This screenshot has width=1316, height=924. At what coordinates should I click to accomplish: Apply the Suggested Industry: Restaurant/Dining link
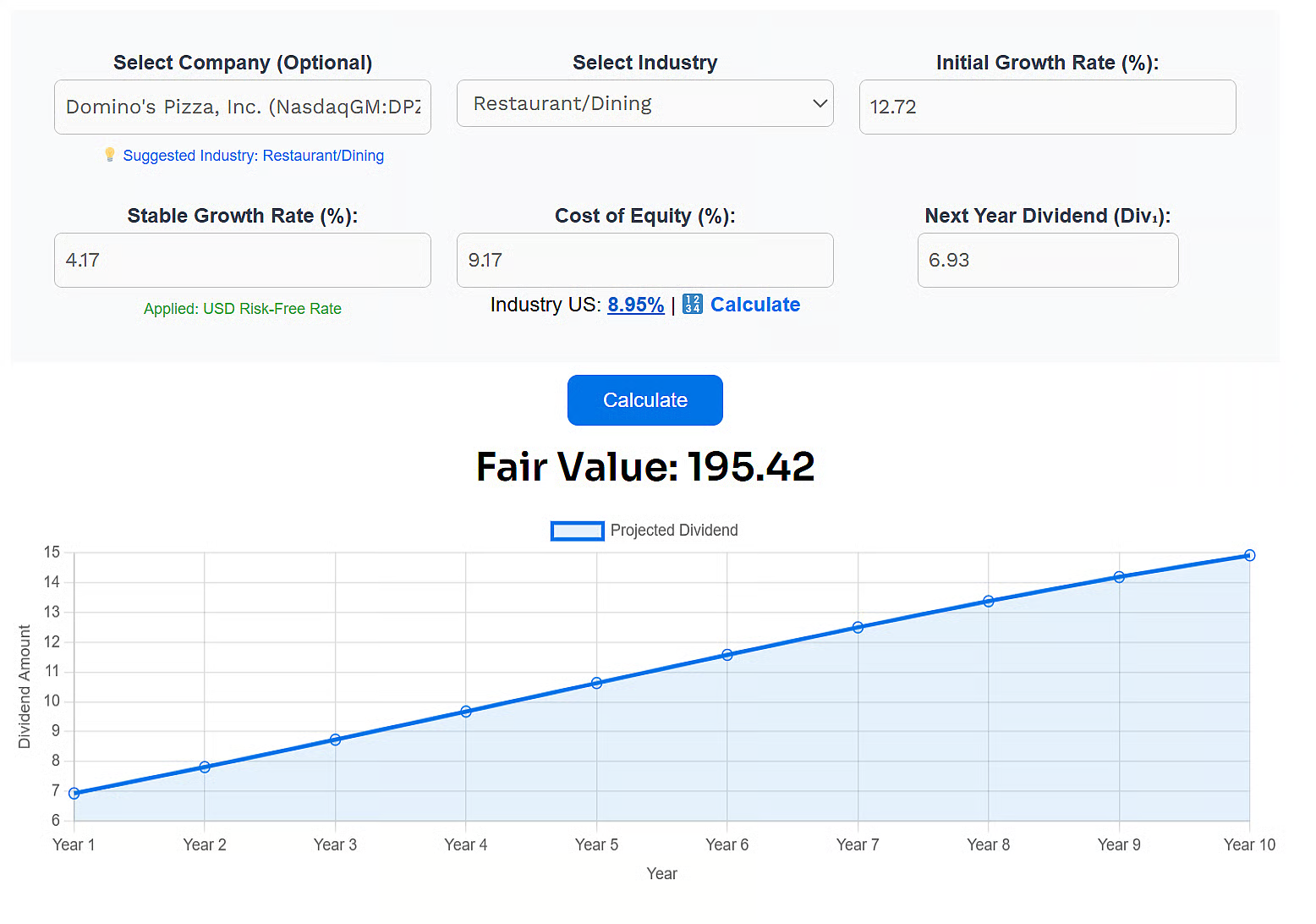pyautogui.click(x=253, y=156)
